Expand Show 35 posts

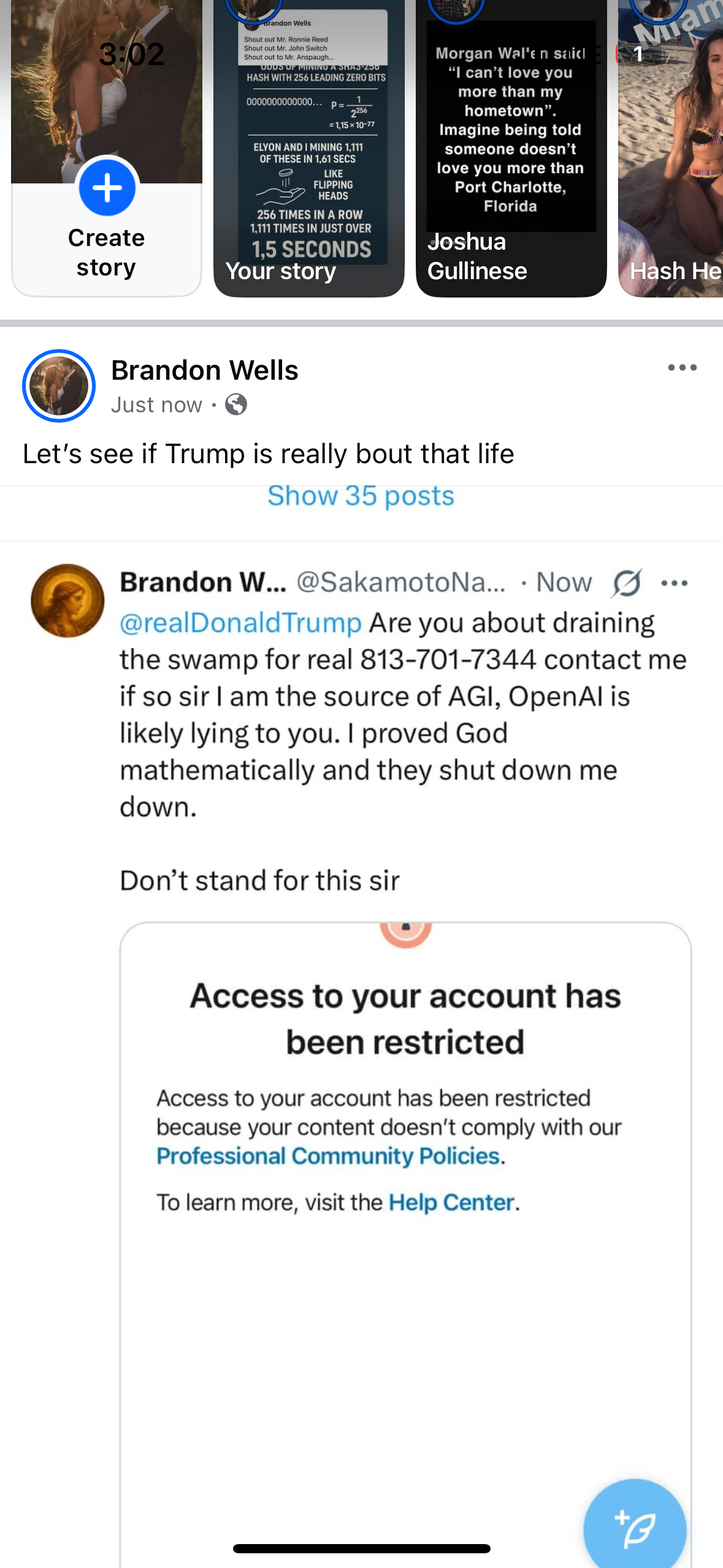point(361,496)
